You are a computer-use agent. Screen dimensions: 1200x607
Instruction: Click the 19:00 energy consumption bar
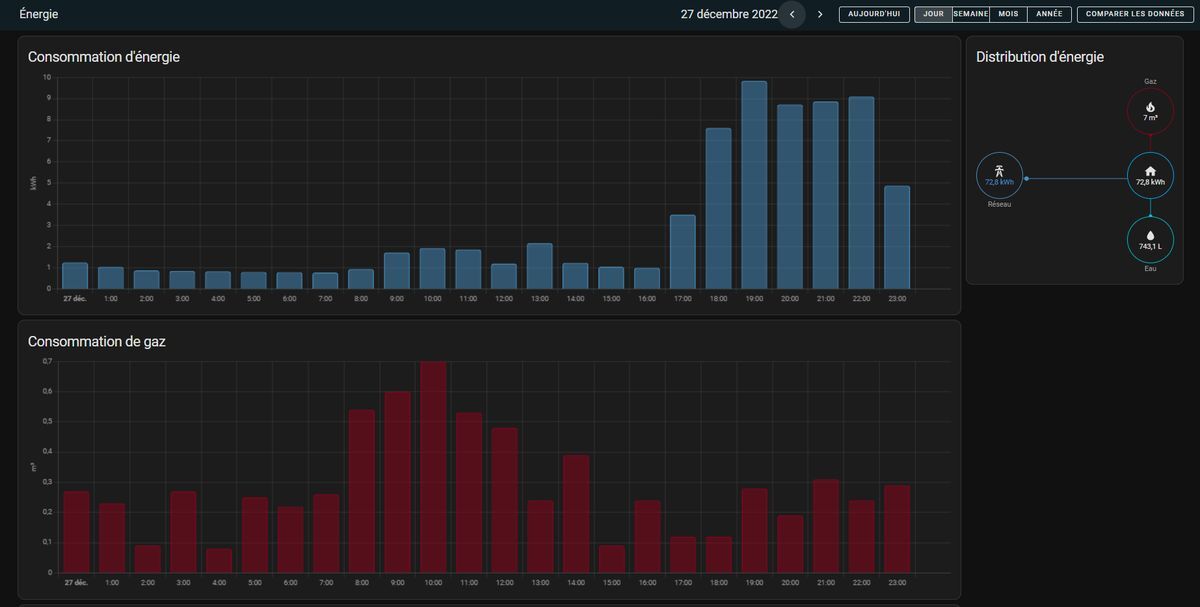click(754, 185)
